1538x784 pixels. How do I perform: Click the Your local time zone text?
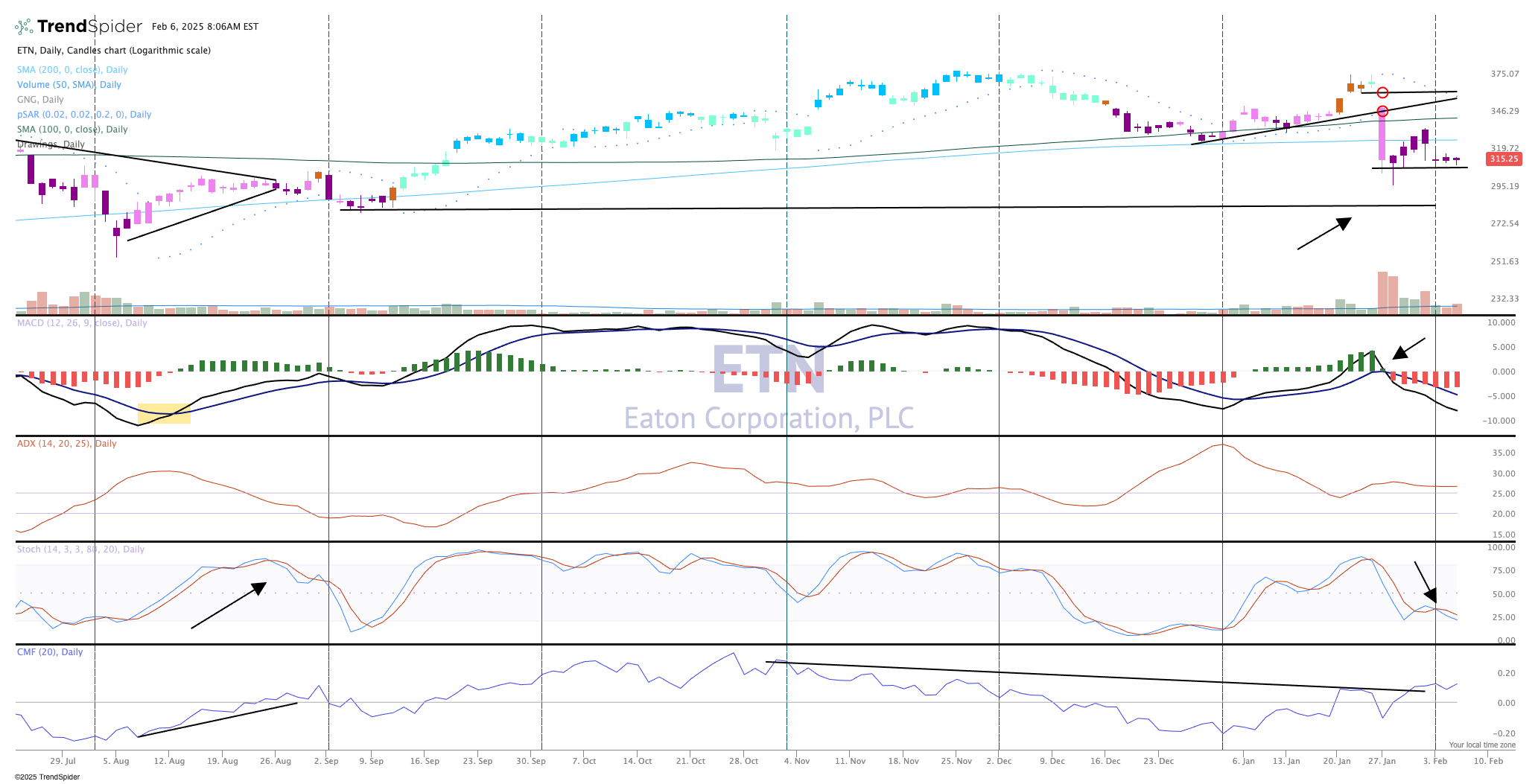pos(1481,745)
